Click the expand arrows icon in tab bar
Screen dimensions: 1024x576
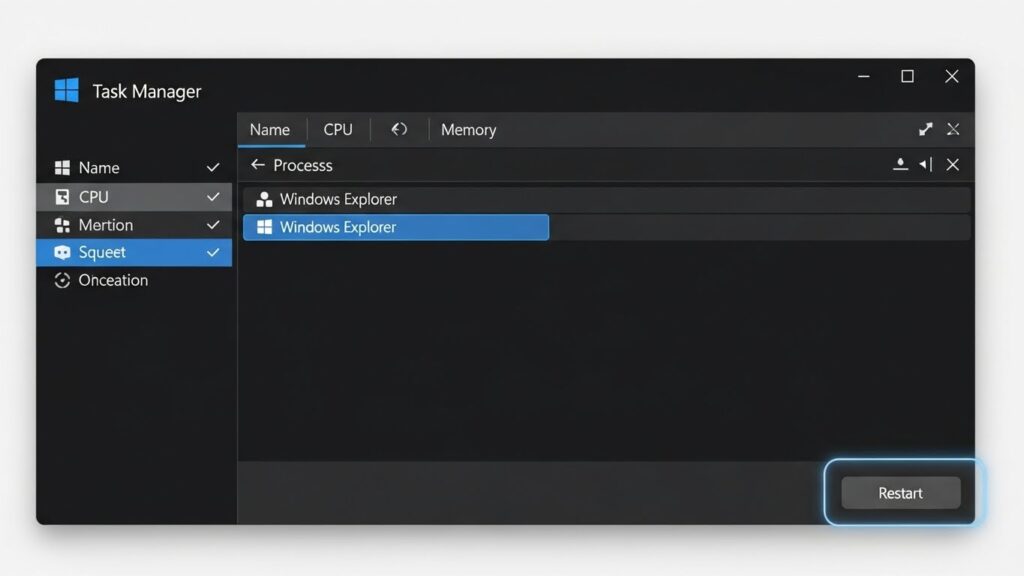pos(926,129)
